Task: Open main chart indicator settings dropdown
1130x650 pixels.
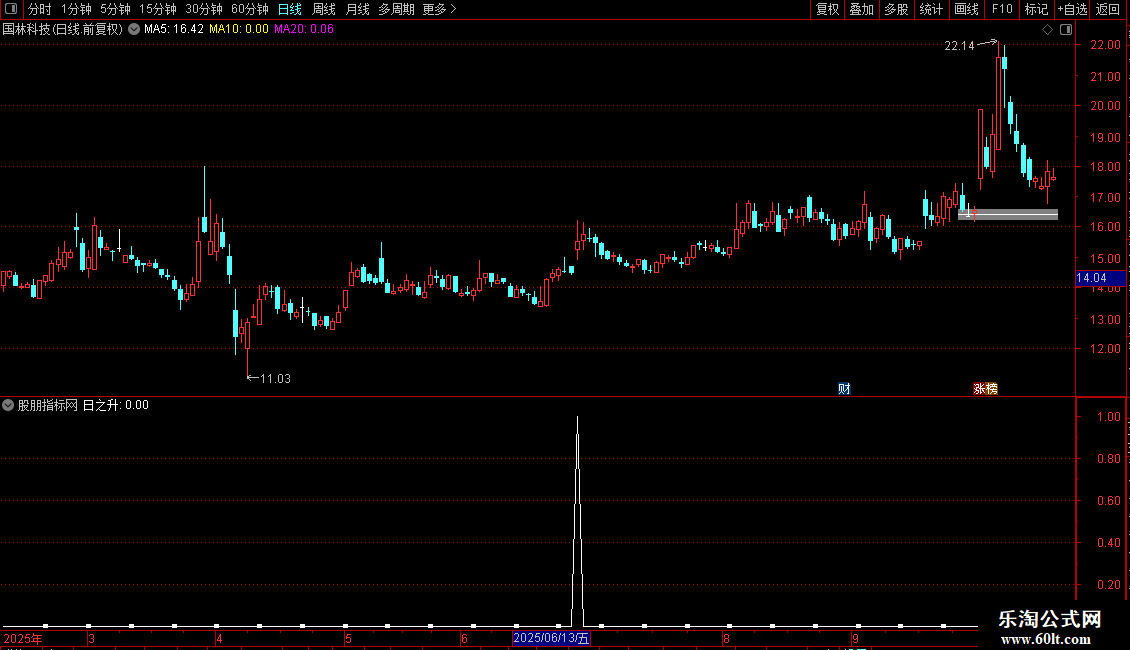Action: coord(134,29)
